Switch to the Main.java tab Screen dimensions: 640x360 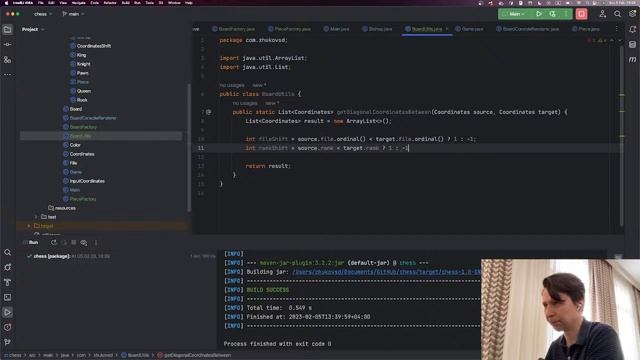pyautogui.click(x=336, y=29)
